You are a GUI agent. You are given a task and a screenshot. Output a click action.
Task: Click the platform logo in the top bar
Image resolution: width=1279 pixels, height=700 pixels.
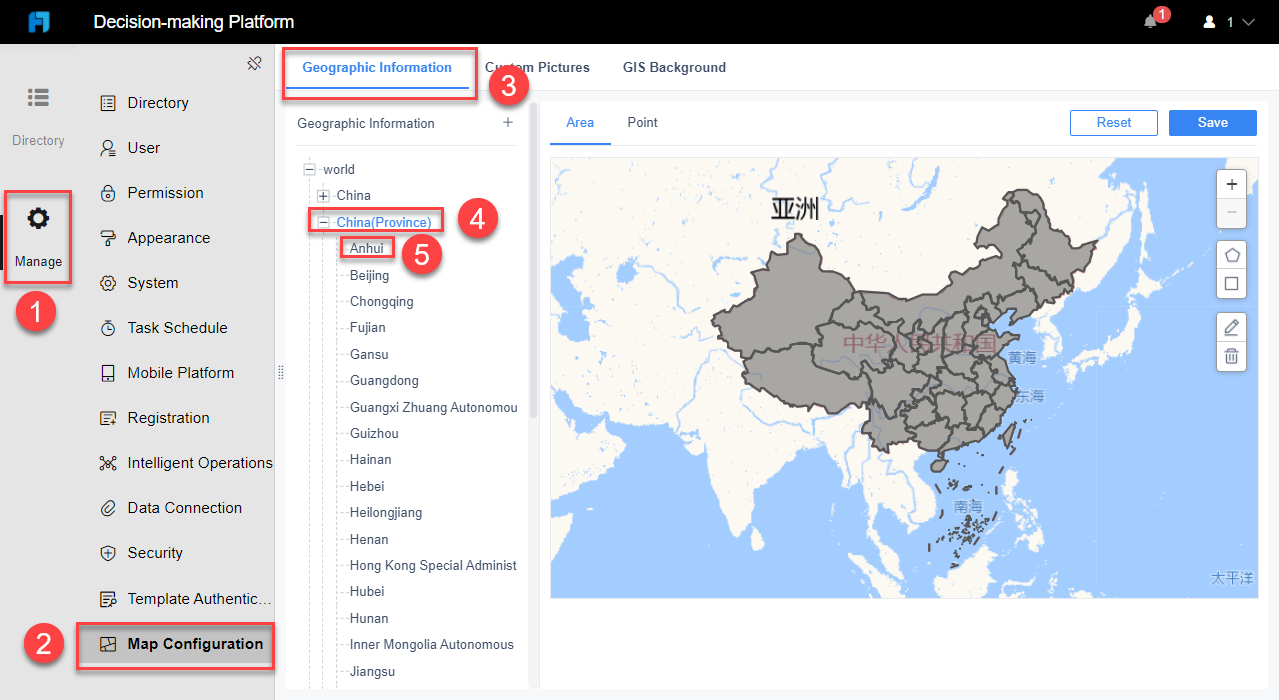tap(39, 20)
